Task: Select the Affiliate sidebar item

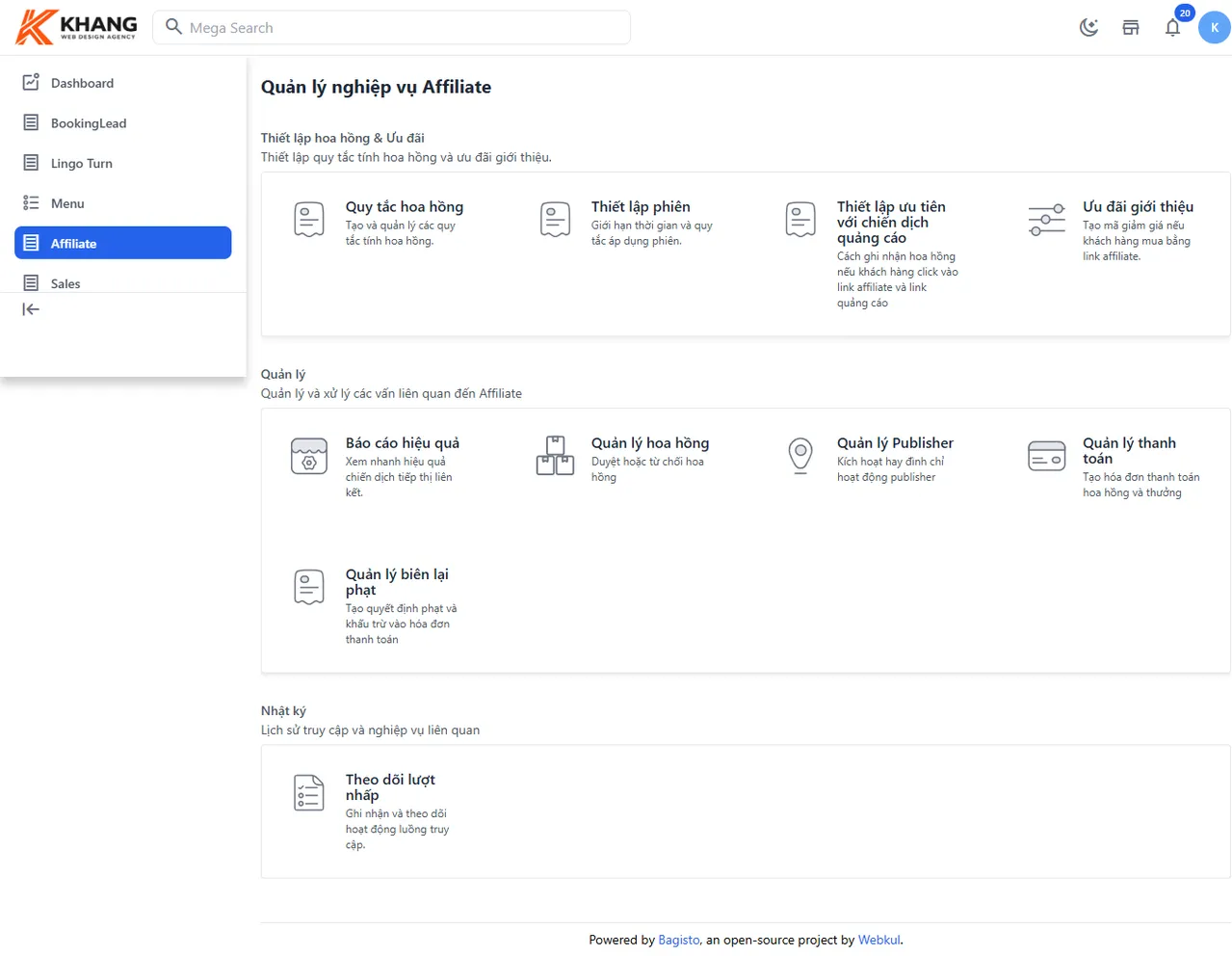Action: pyautogui.click(x=123, y=243)
